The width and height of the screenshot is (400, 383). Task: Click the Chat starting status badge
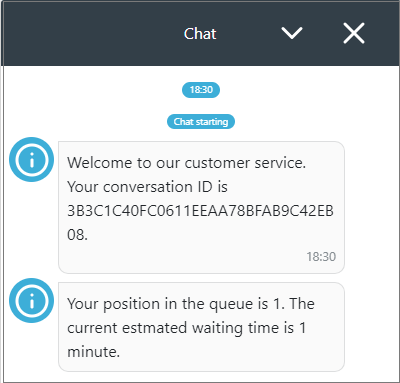(201, 122)
